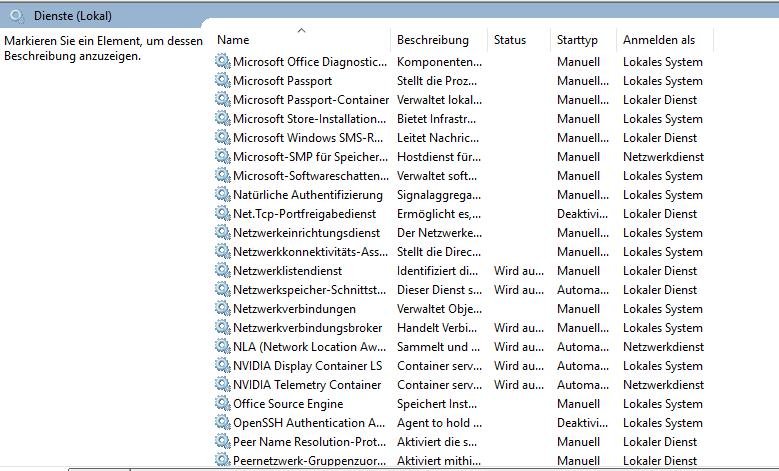Click description 'Komponenten...' of Office Diagnostic
The width and height of the screenshot is (779, 471).
(x=439, y=62)
